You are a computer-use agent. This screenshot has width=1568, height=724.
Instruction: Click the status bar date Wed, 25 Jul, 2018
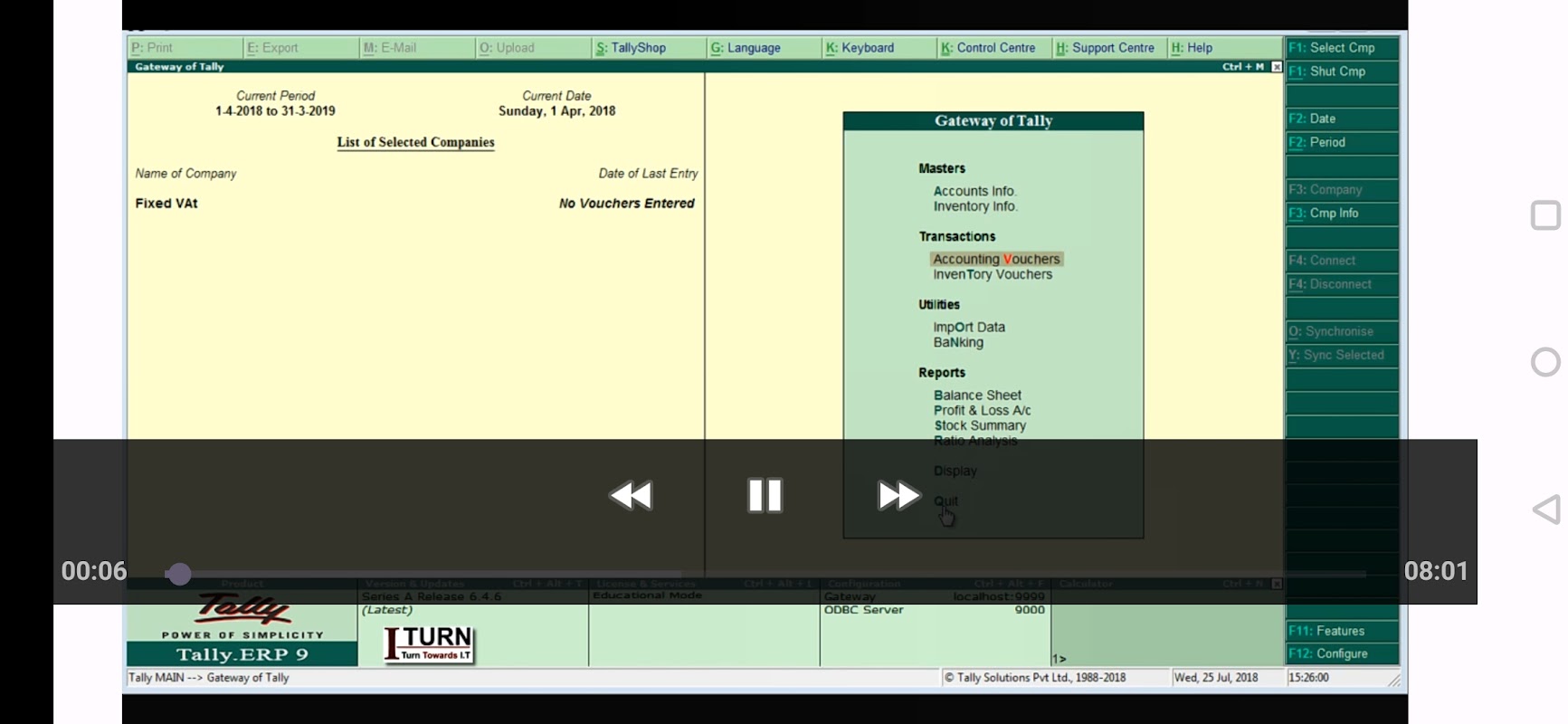point(1216,678)
